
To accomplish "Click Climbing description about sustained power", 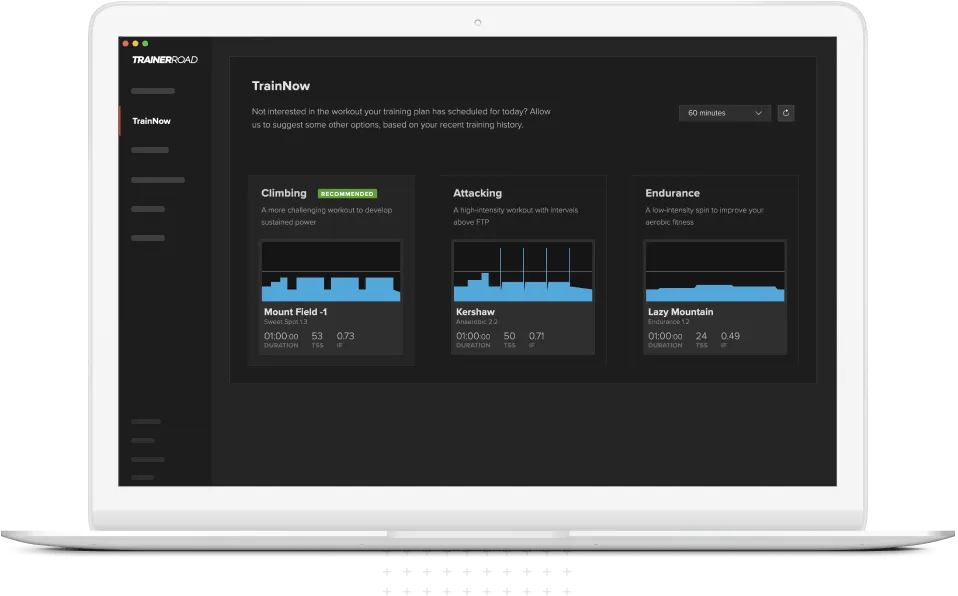I will coord(327,216).
